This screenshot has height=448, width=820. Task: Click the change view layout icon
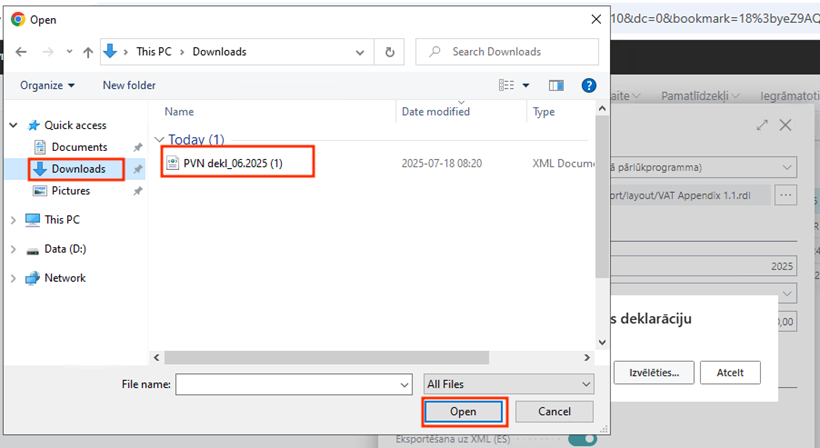[507, 86]
